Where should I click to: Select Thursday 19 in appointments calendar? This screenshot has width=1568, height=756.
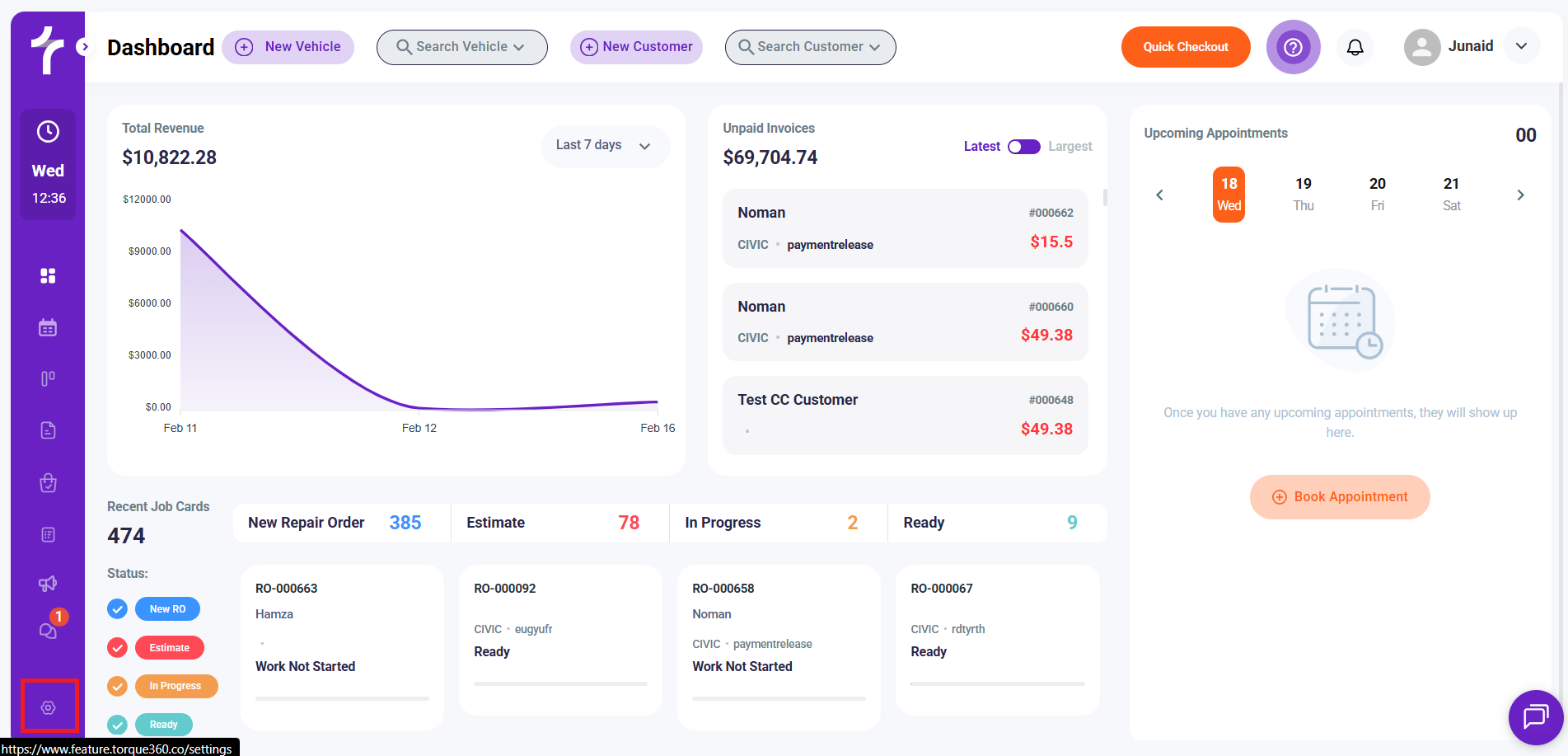[1303, 195]
